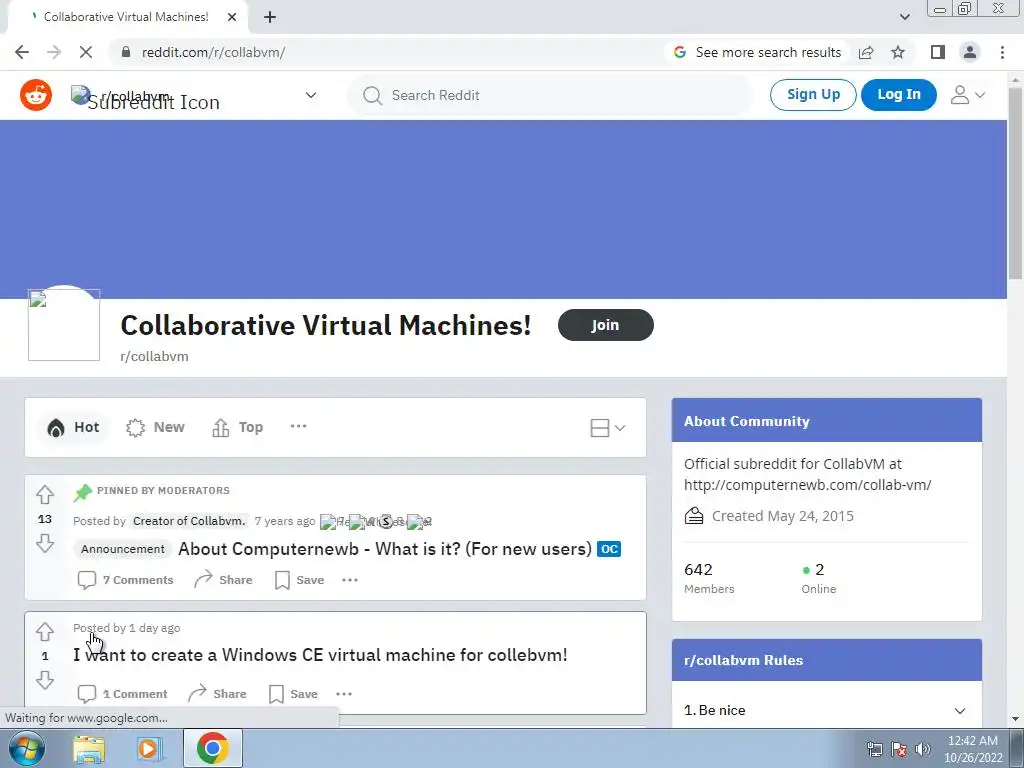The width and height of the screenshot is (1024, 768).
Task: Open the 7 Comments of pinned post
Action: pyautogui.click(x=125, y=580)
